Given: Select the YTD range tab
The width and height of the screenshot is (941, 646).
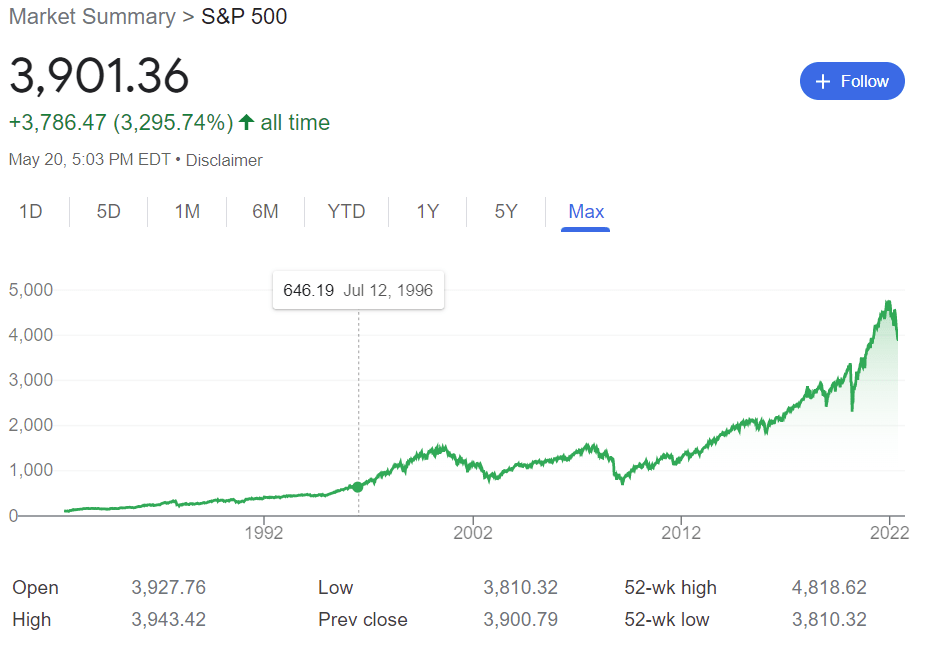Looking at the screenshot, I should click(x=346, y=211).
